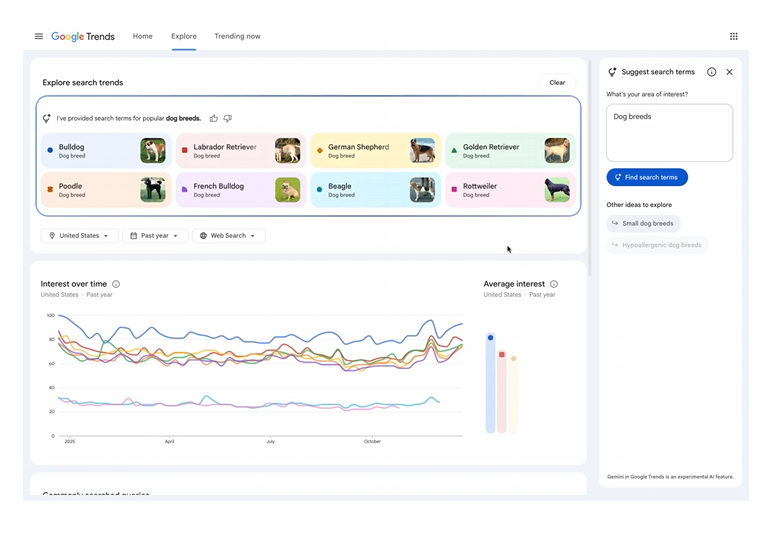The height and width of the screenshot is (537, 774).
Task: Expand the Web Search type dropdown
Action: (x=229, y=236)
